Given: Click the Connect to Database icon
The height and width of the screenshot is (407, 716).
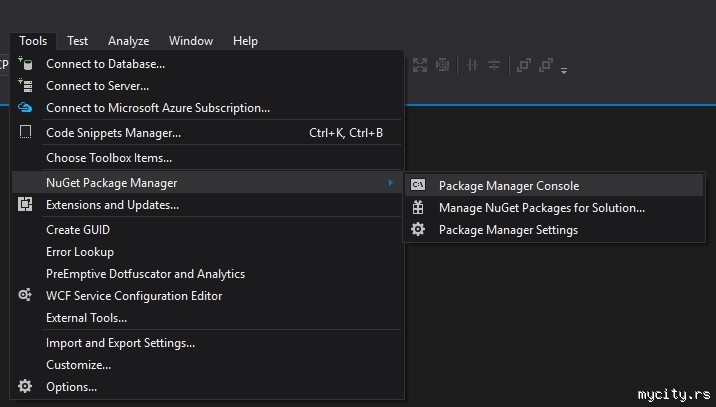Looking at the screenshot, I should coord(26,64).
